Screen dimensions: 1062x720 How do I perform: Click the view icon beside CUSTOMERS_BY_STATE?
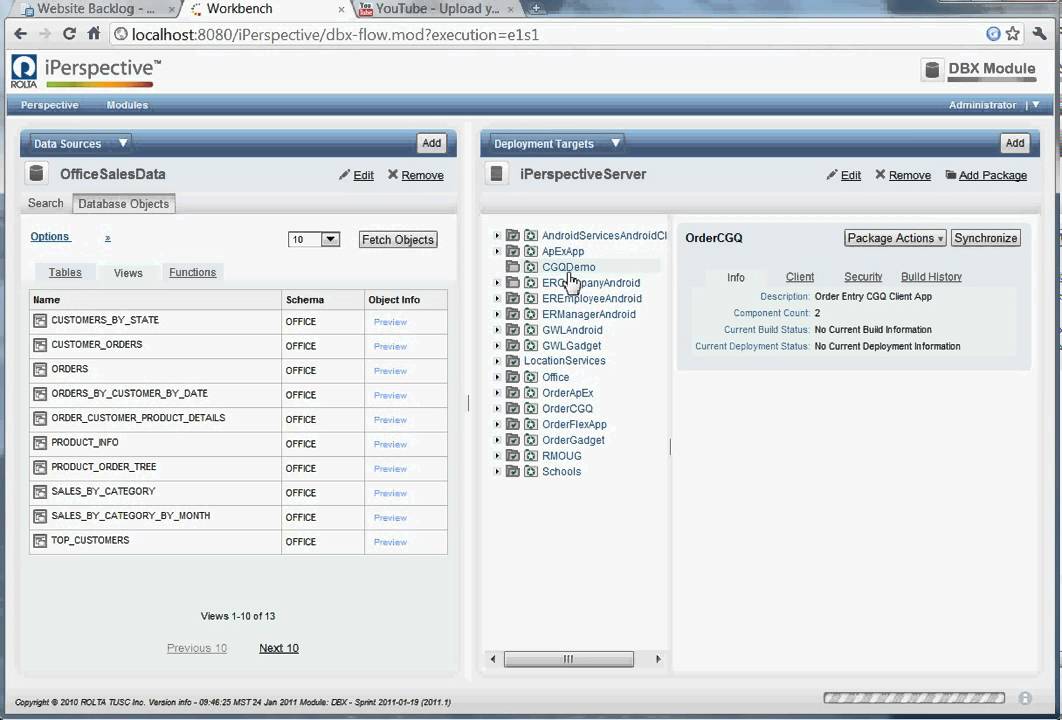tap(40, 320)
